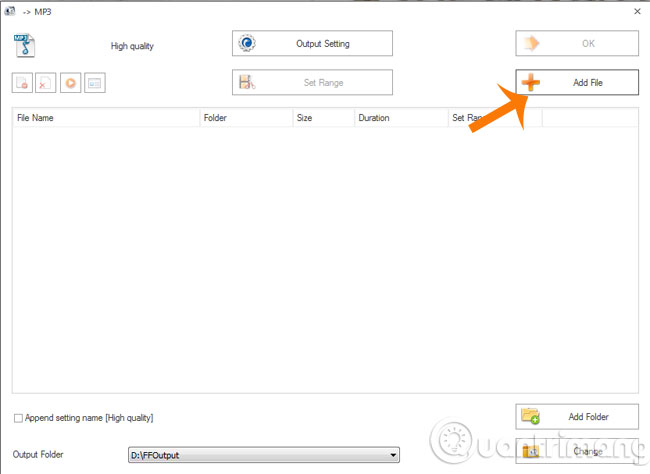
Task: Sort by Folder column header
Action: click(x=246, y=118)
